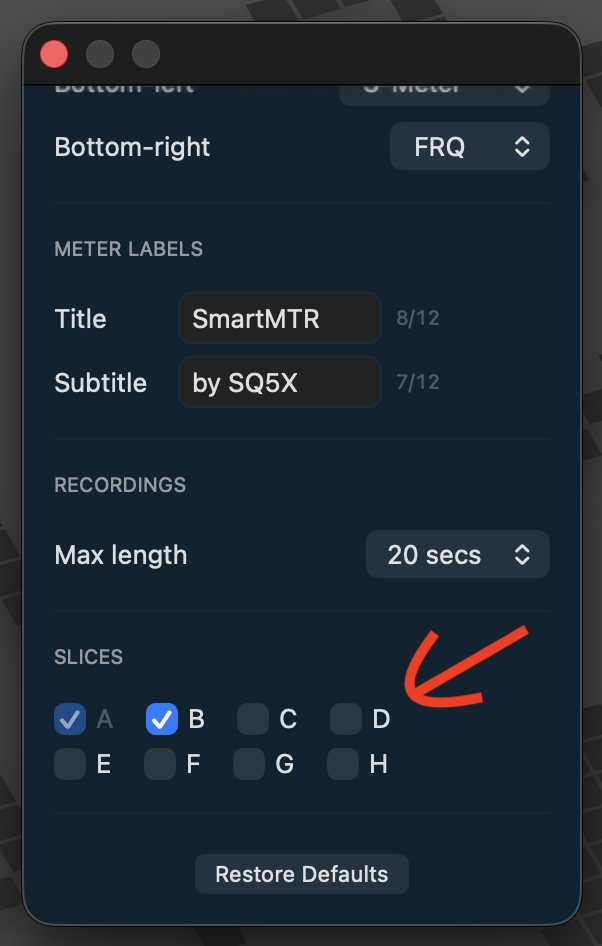Image resolution: width=602 pixels, height=946 pixels.
Task: Turn on slice G checkbox
Action: coord(249,765)
